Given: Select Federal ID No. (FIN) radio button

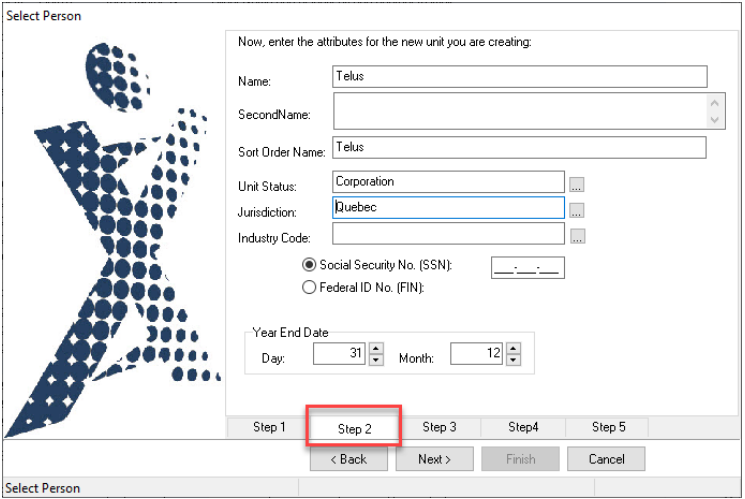Looking at the screenshot, I should [x=309, y=287].
